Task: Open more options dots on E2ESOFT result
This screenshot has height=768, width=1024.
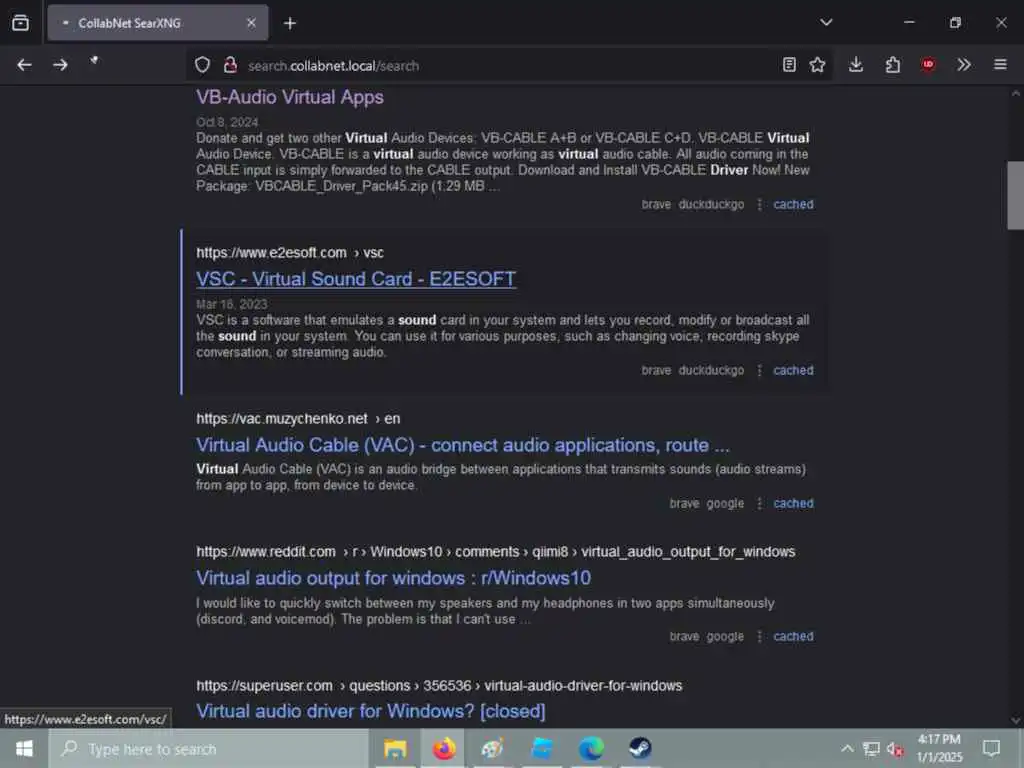Action: coord(759,370)
